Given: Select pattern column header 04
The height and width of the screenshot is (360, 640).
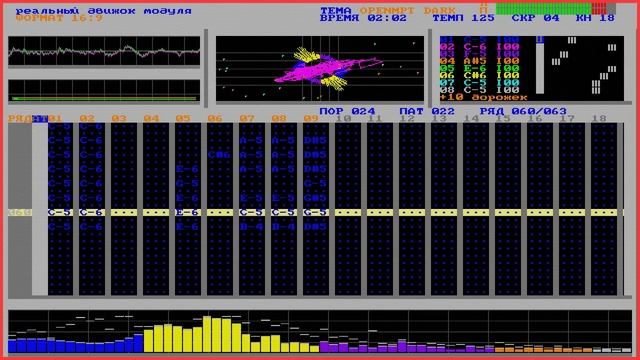Looking at the screenshot, I should pyautogui.click(x=151, y=119).
